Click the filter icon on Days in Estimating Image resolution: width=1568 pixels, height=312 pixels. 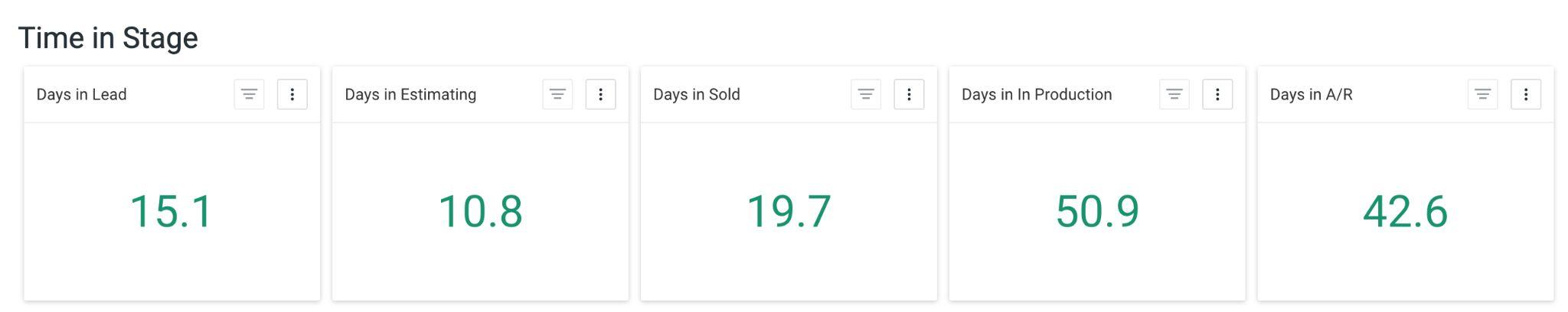[557, 94]
